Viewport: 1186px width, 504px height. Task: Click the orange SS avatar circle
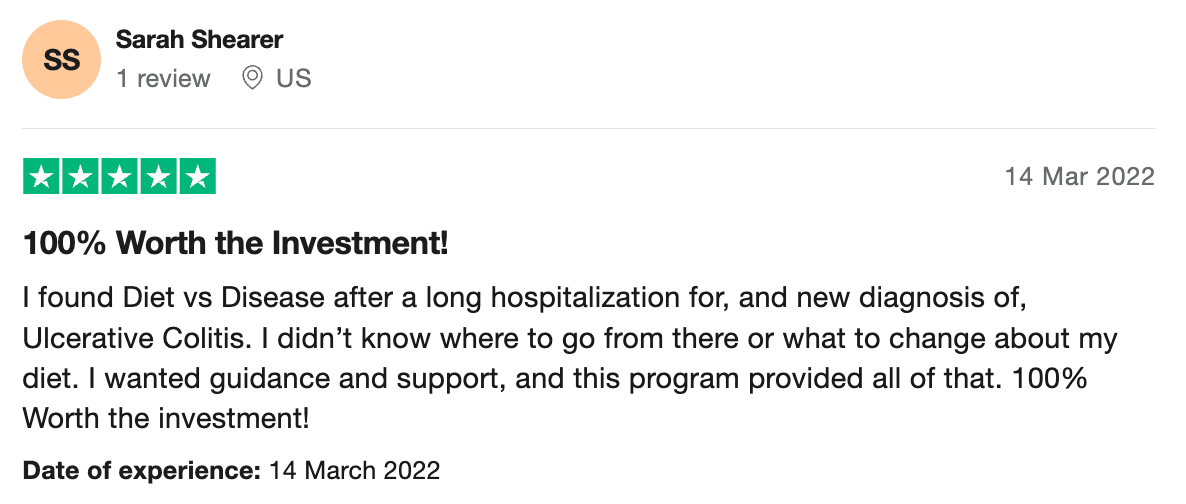tap(62, 59)
